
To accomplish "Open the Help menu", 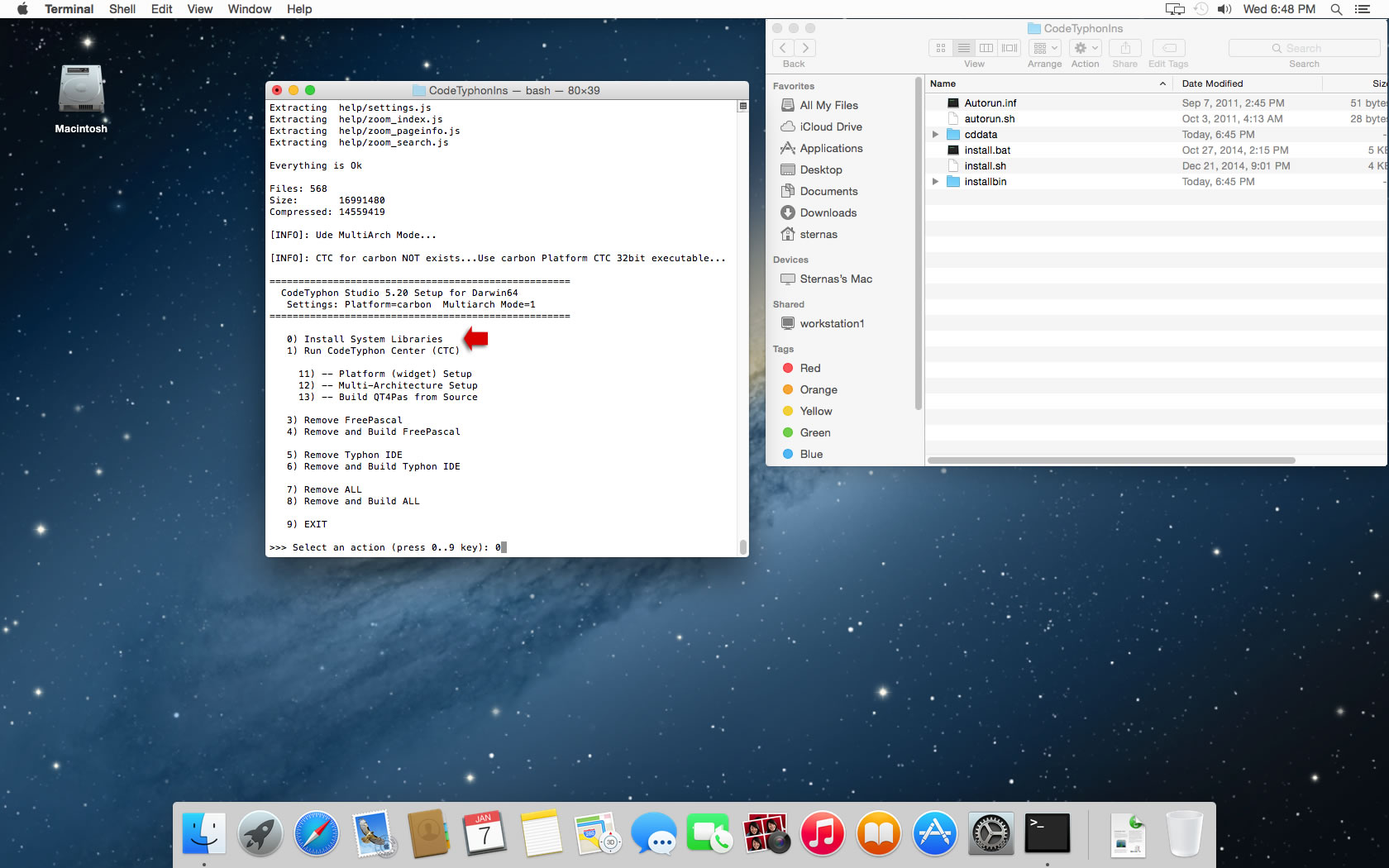I will [299, 9].
